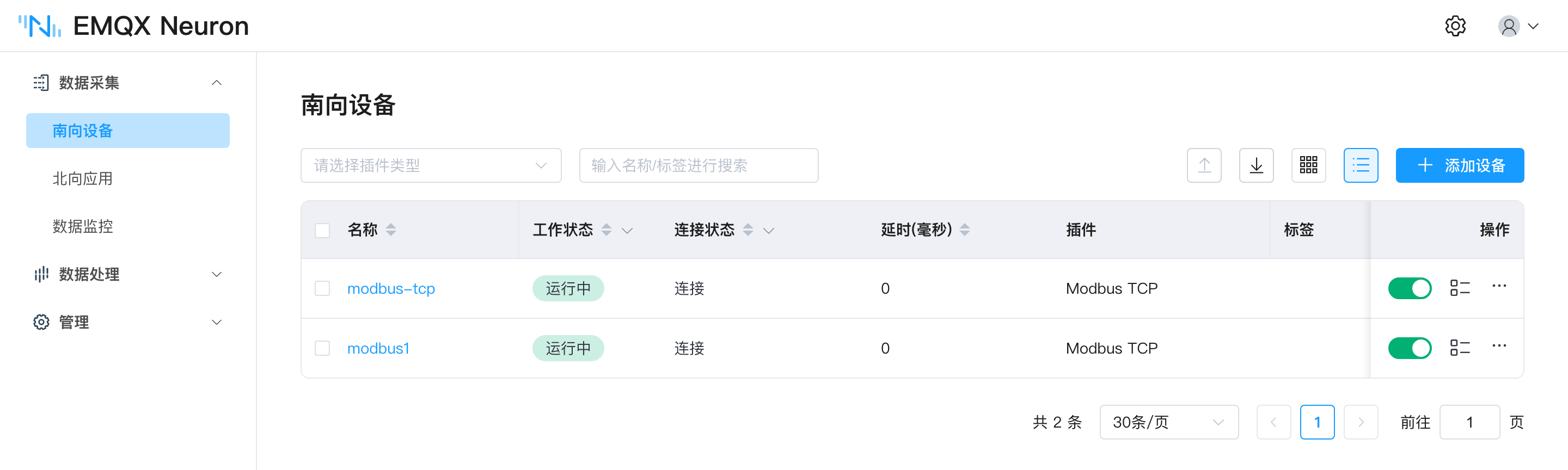Open the 工作状态 filter dropdown chevron
This screenshot has height=470, width=1568.
627,231
